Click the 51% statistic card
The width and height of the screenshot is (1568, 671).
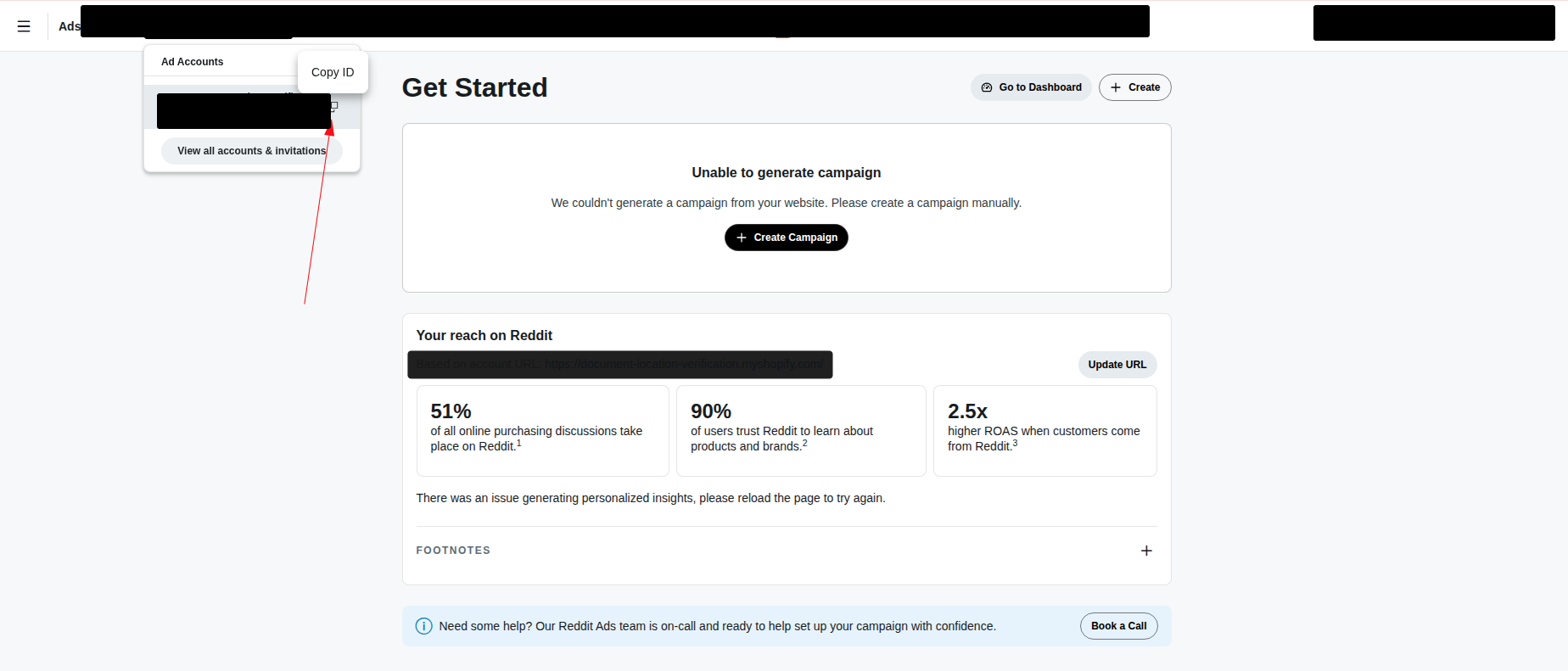pyautogui.click(x=542, y=431)
